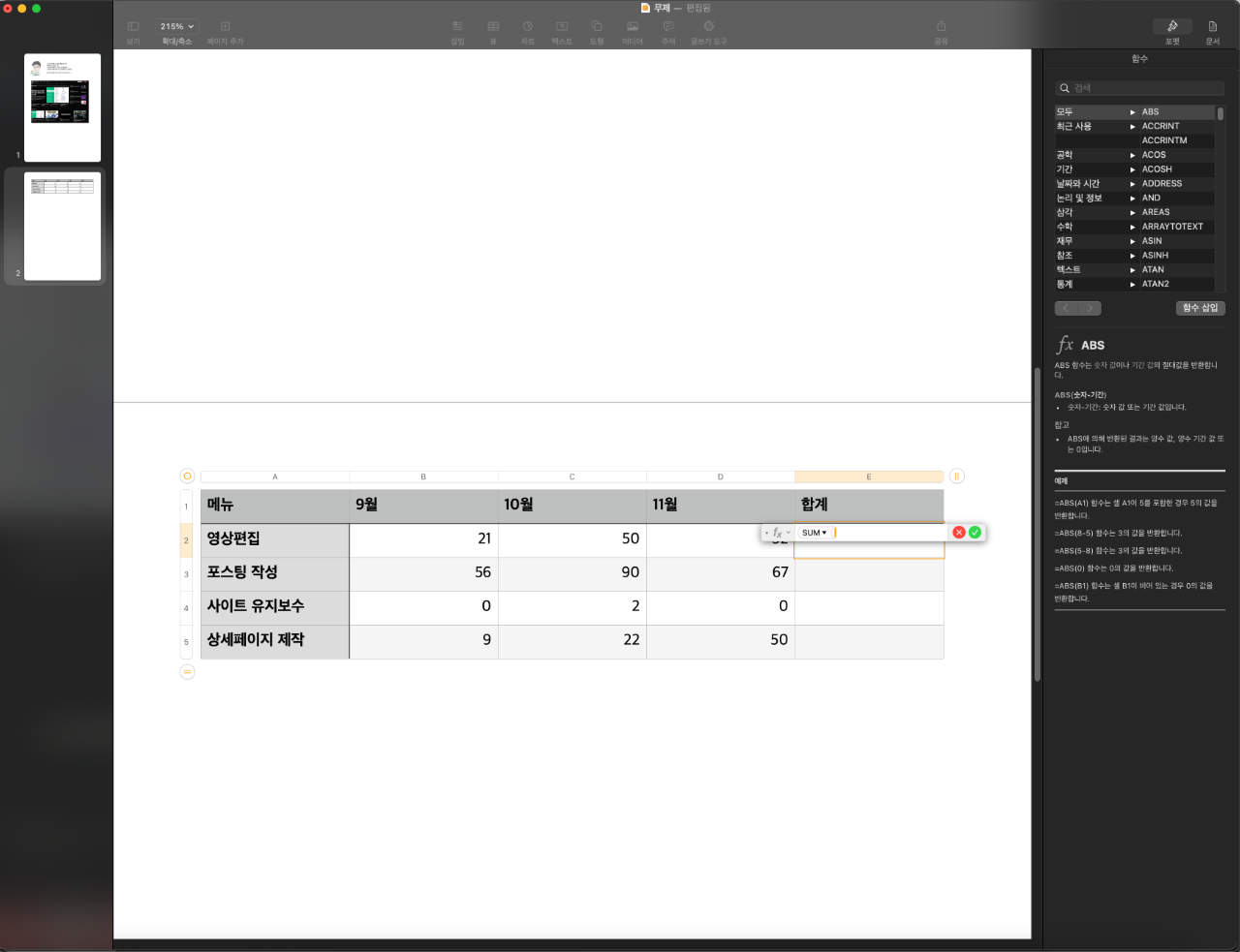Viewport: 1240px width, 952px height.
Task: Open the SUM function token dropdown
Action: (814, 533)
